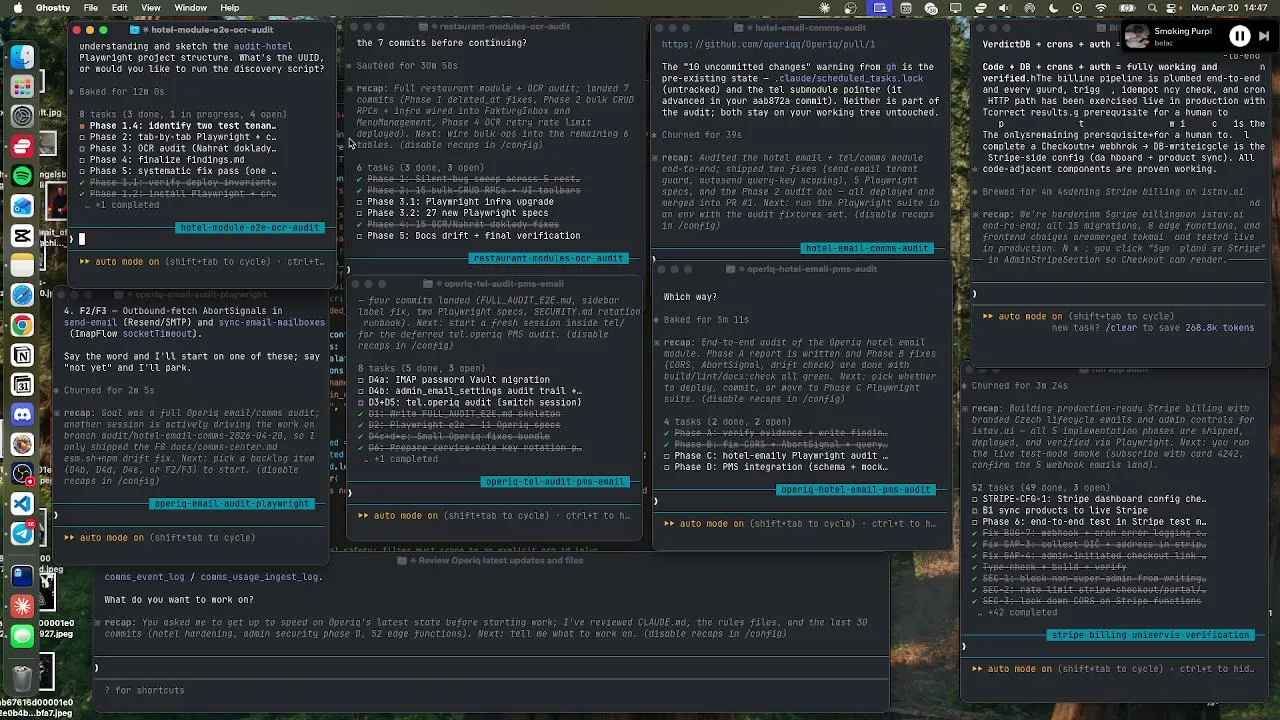Open Finder from the Dock
The height and width of the screenshot is (720, 1280).
[x=22, y=56]
